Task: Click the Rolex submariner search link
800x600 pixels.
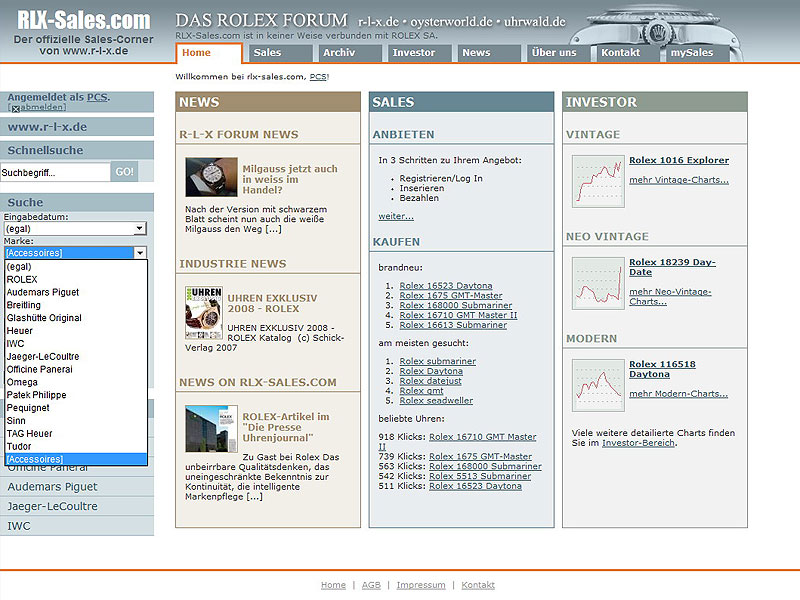Action: (437, 361)
